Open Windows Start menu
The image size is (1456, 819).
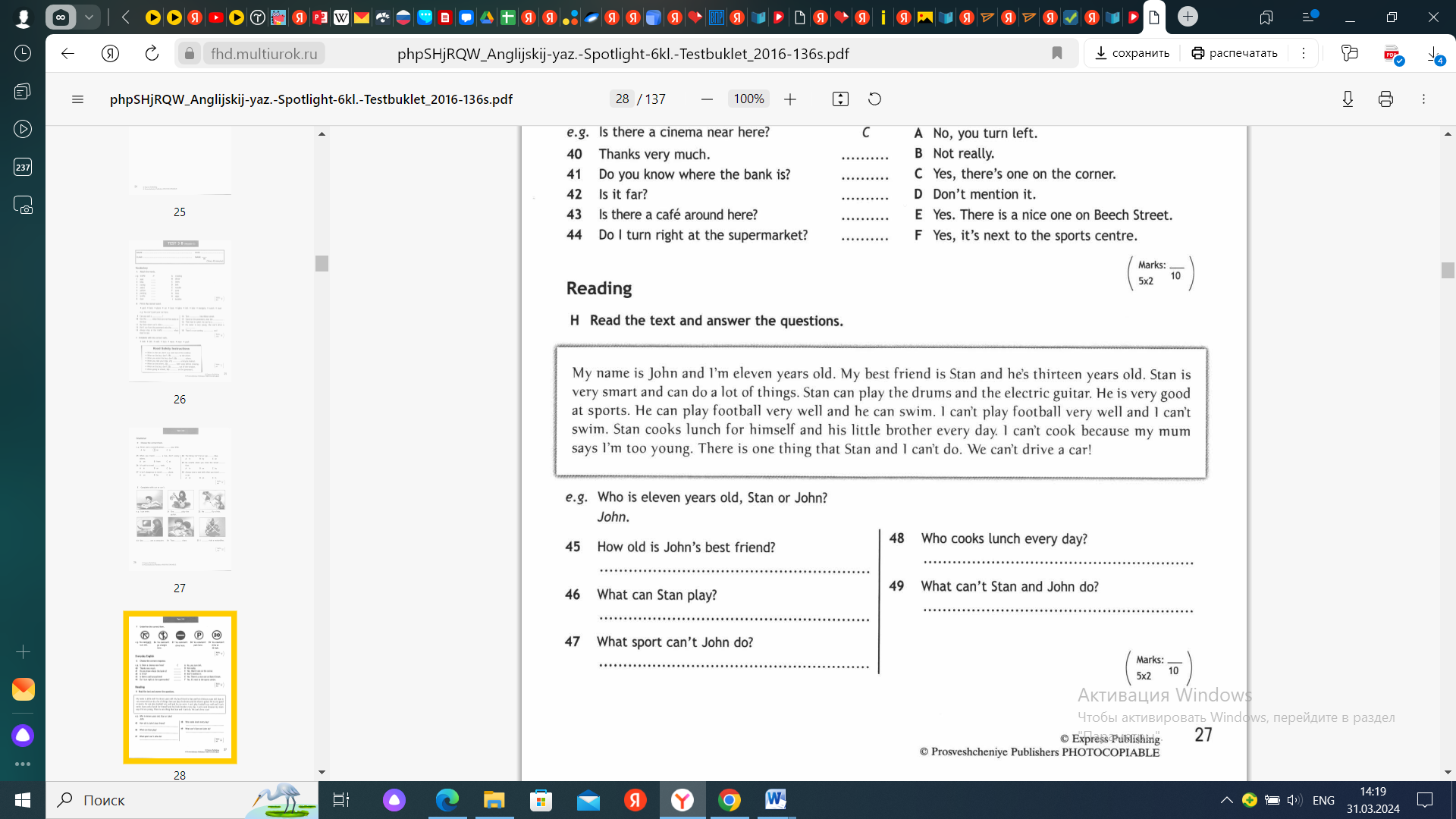coord(23,800)
